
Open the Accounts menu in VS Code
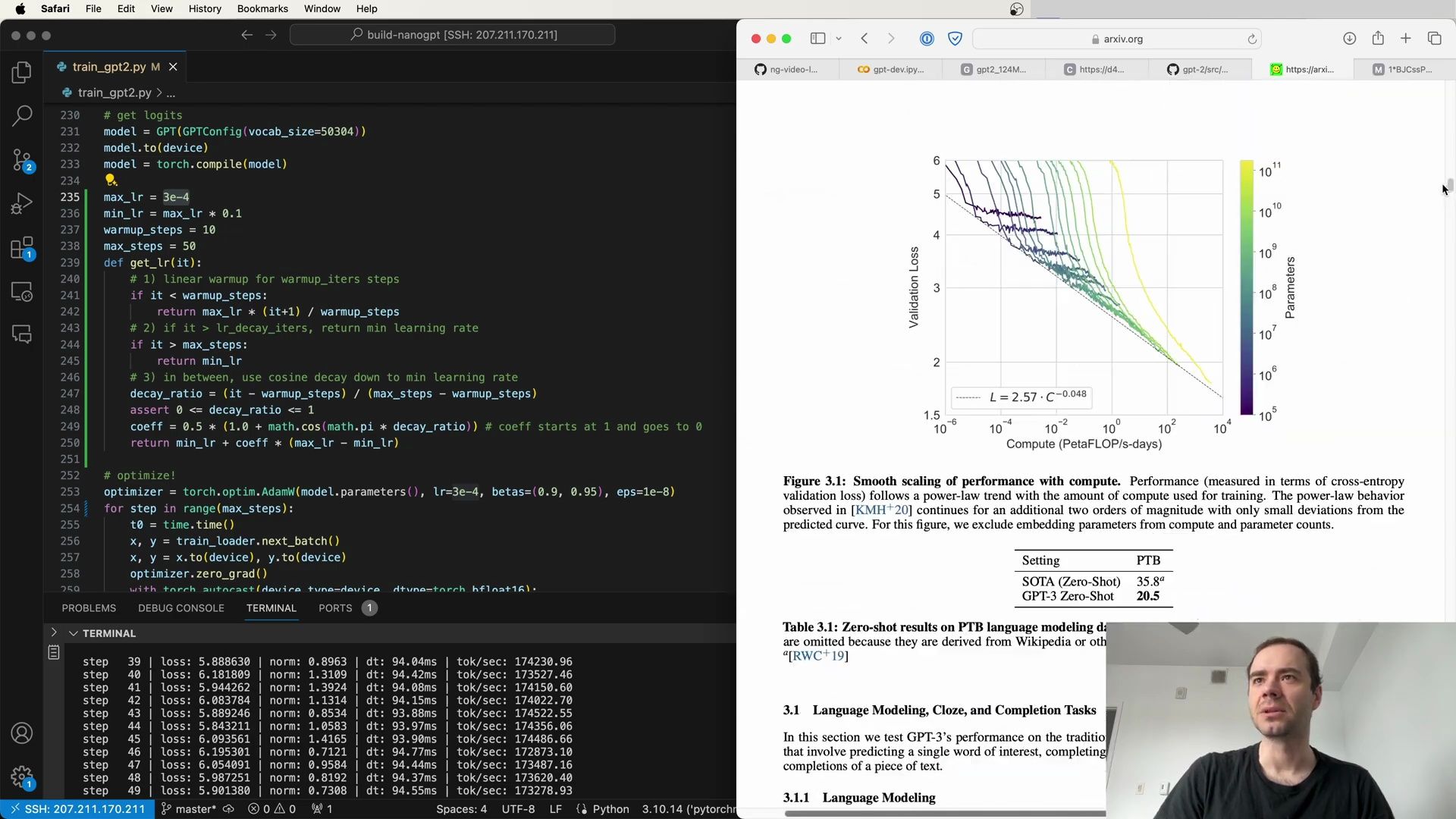coord(22,733)
